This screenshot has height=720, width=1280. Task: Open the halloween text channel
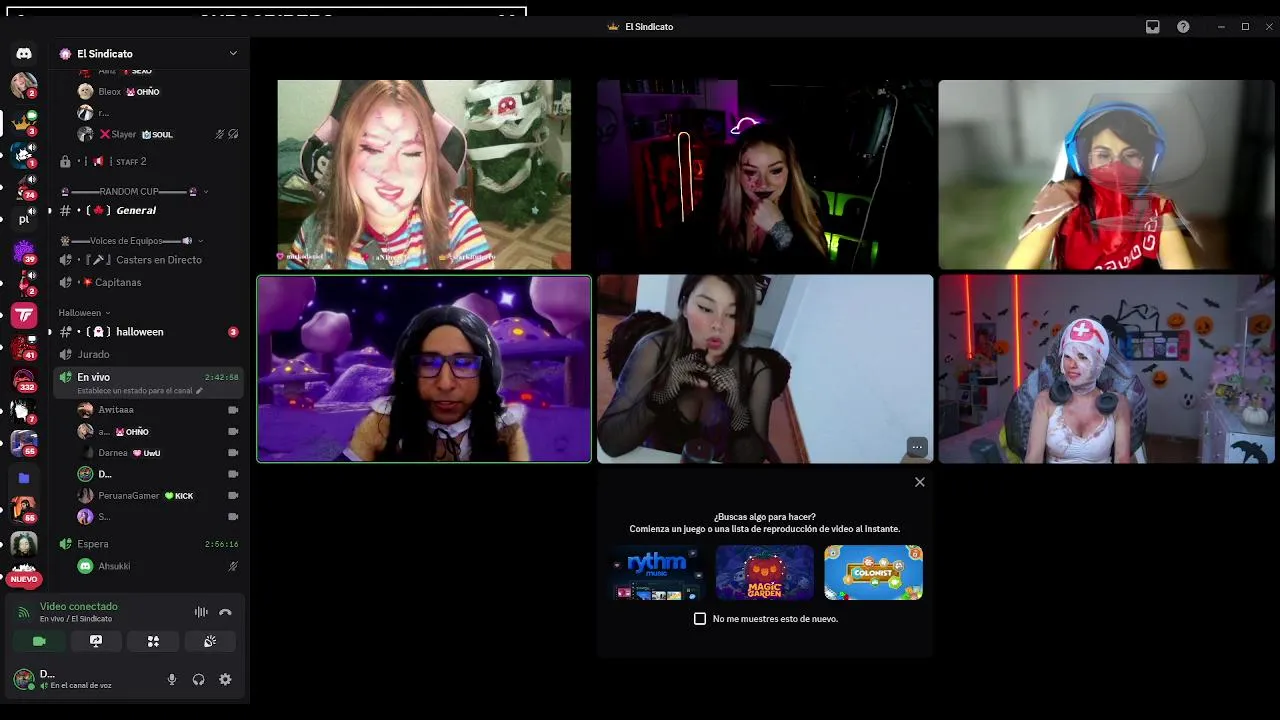click(150, 332)
